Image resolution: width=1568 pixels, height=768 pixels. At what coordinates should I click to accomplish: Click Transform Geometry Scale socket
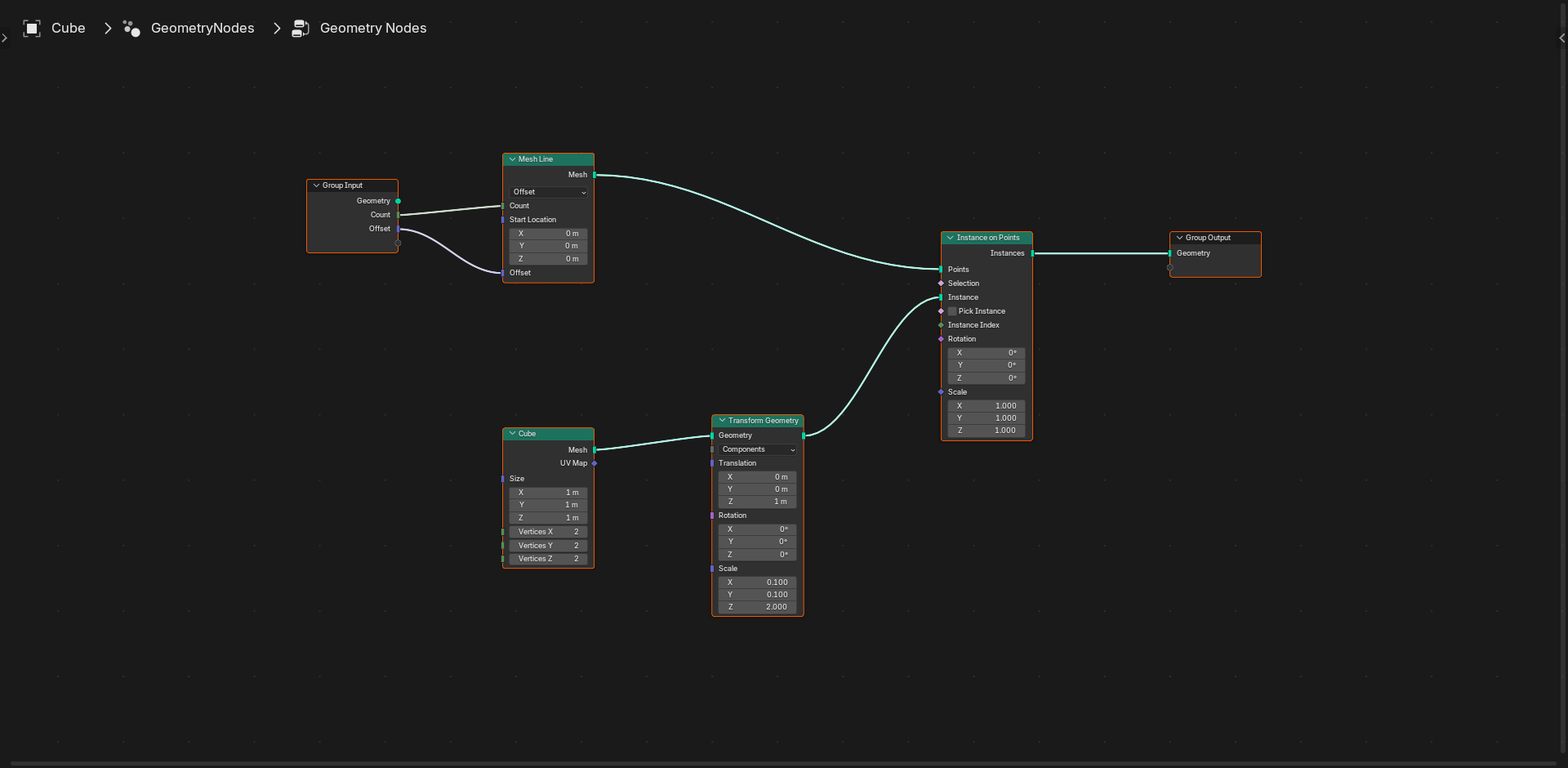tap(712, 569)
